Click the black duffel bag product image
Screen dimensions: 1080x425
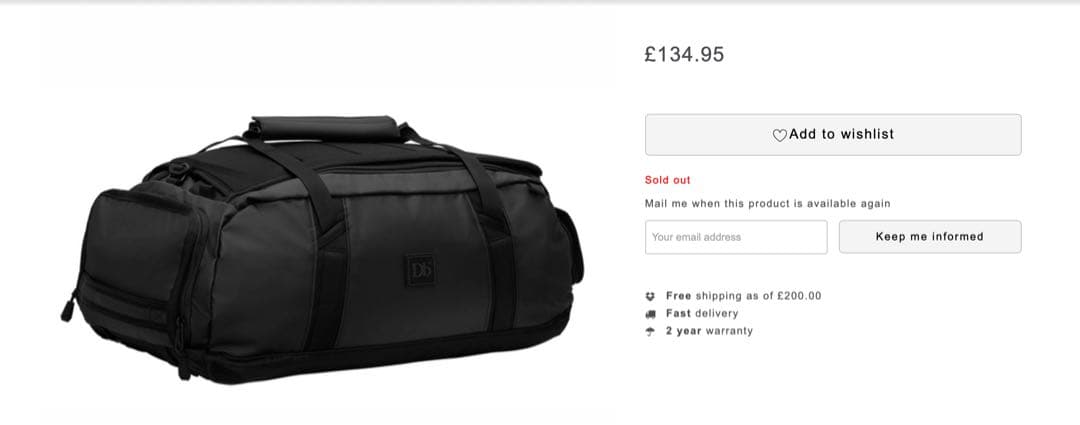click(322, 249)
